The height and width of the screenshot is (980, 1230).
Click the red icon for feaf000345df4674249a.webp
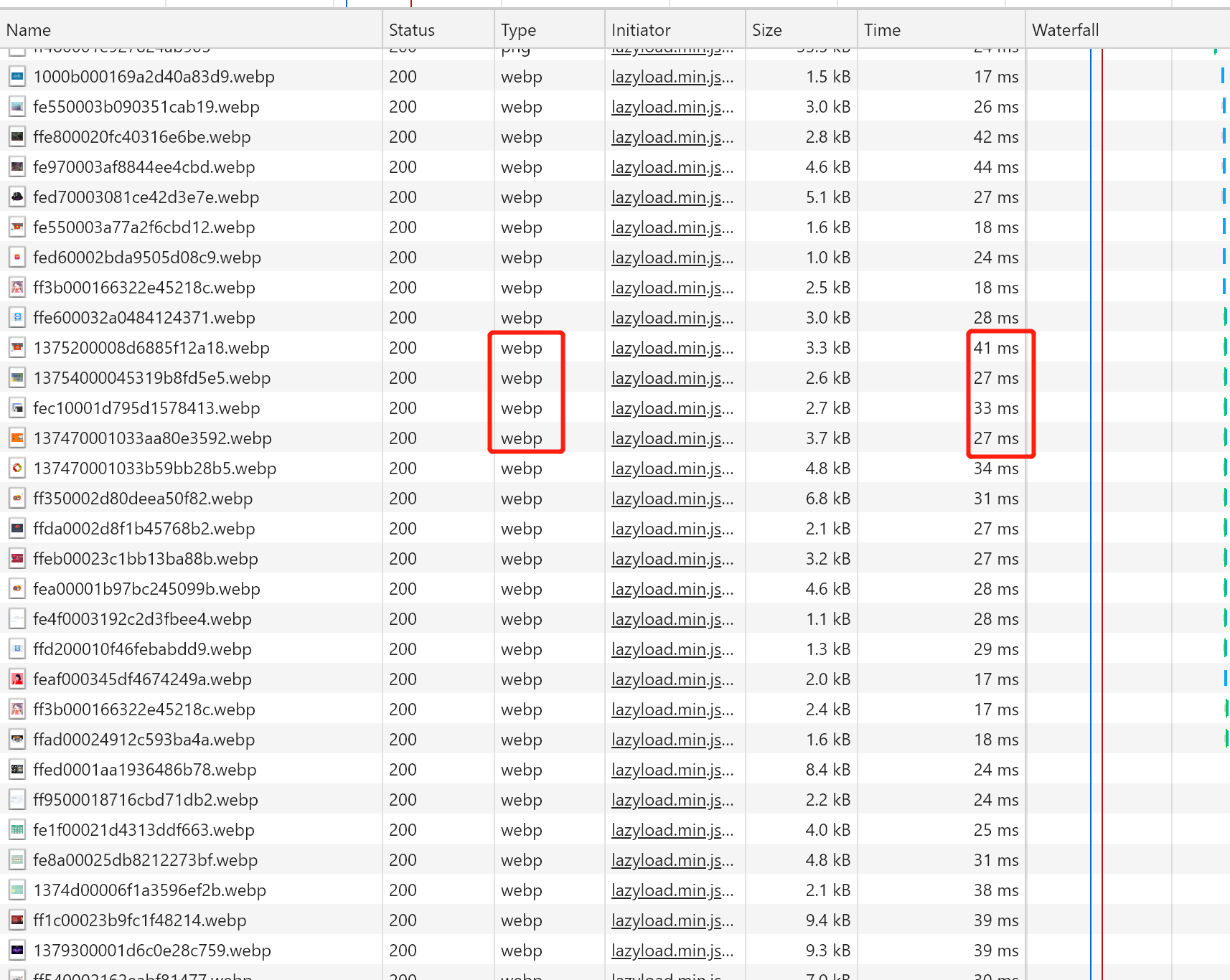pos(17,679)
